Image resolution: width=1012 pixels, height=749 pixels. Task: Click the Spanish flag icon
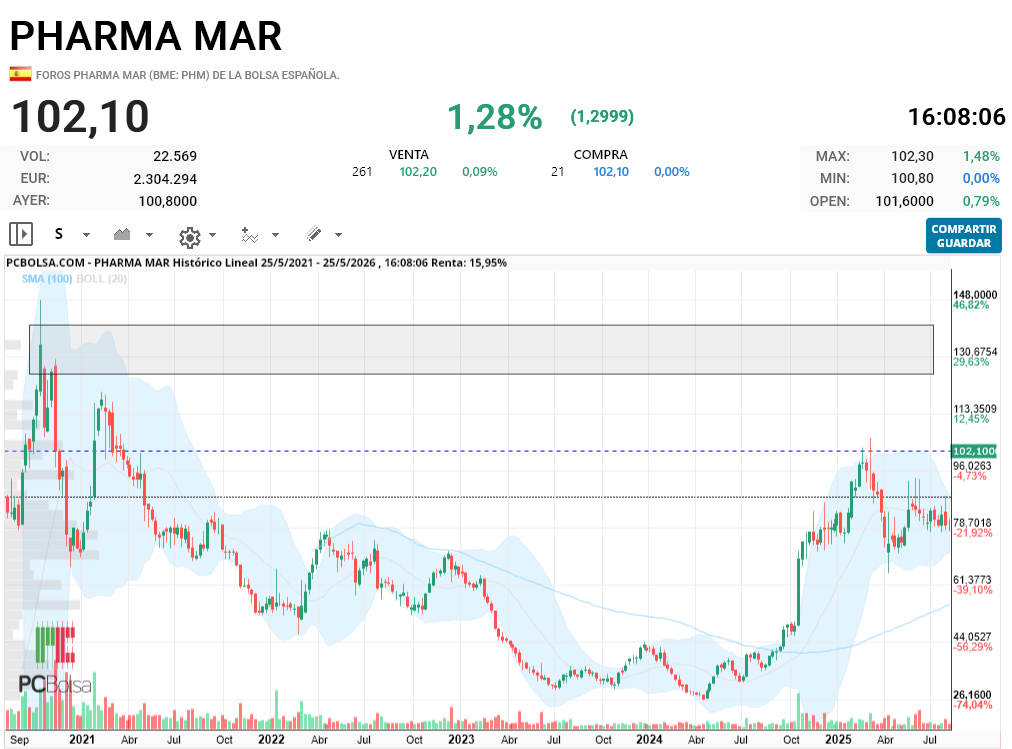(20, 74)
